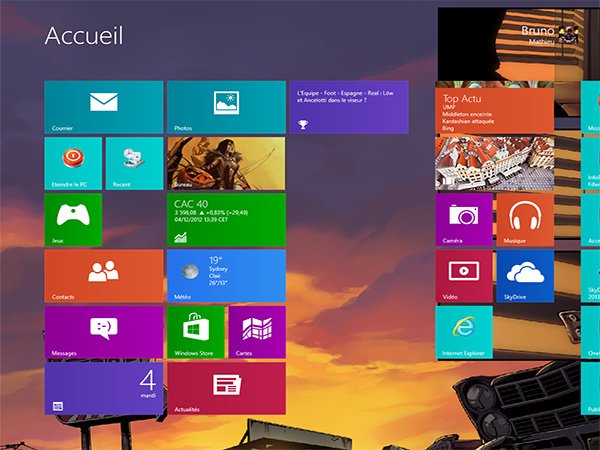Open the Photos tile

(x=226, y=107)
